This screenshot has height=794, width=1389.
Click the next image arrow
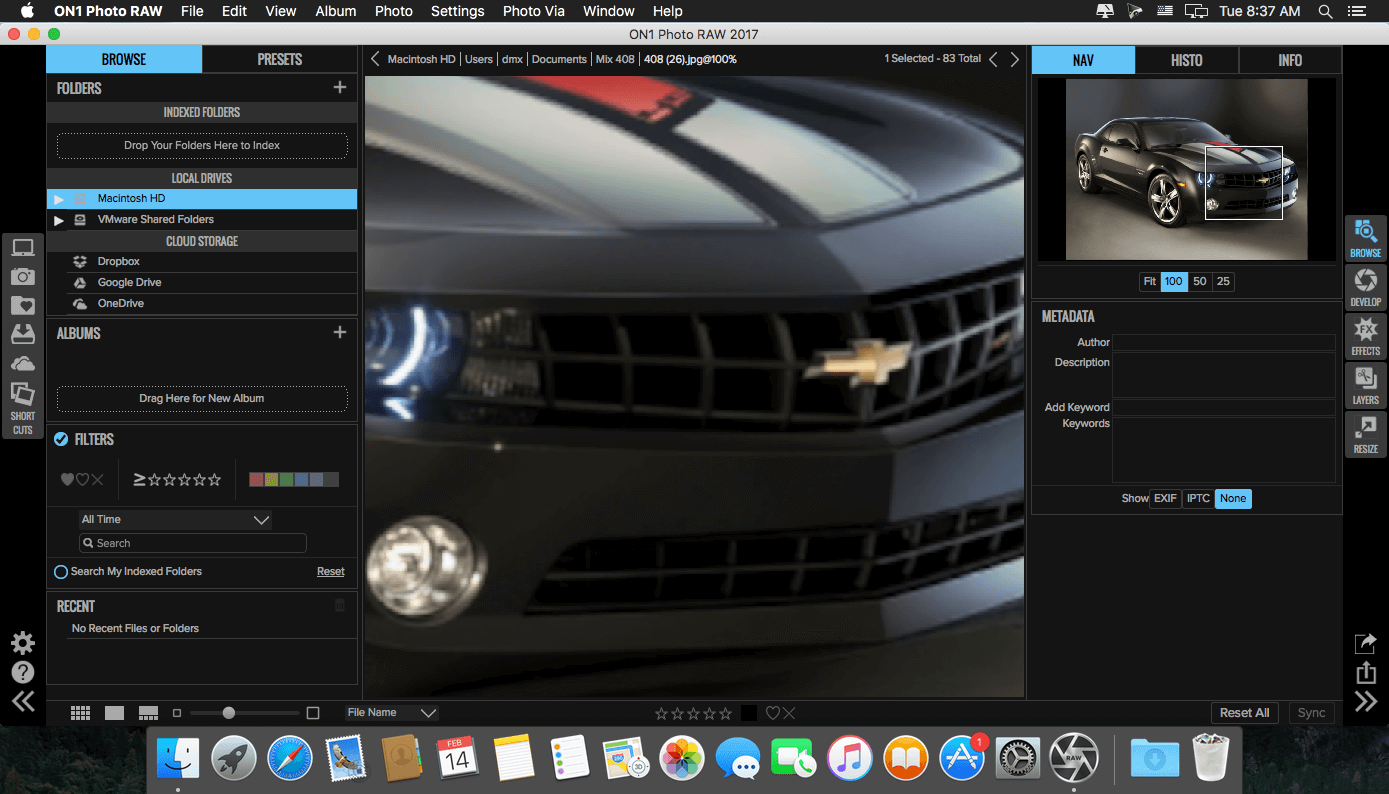[1015, 59]
